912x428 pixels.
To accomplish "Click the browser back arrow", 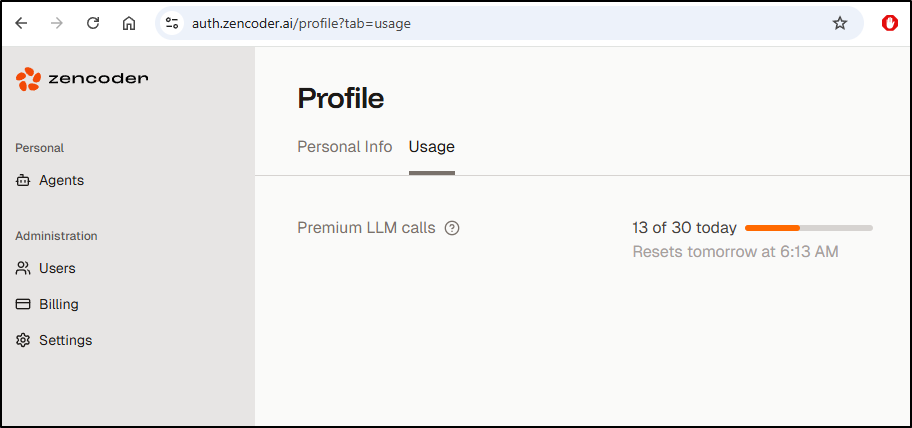I will (x=21, y=23).
